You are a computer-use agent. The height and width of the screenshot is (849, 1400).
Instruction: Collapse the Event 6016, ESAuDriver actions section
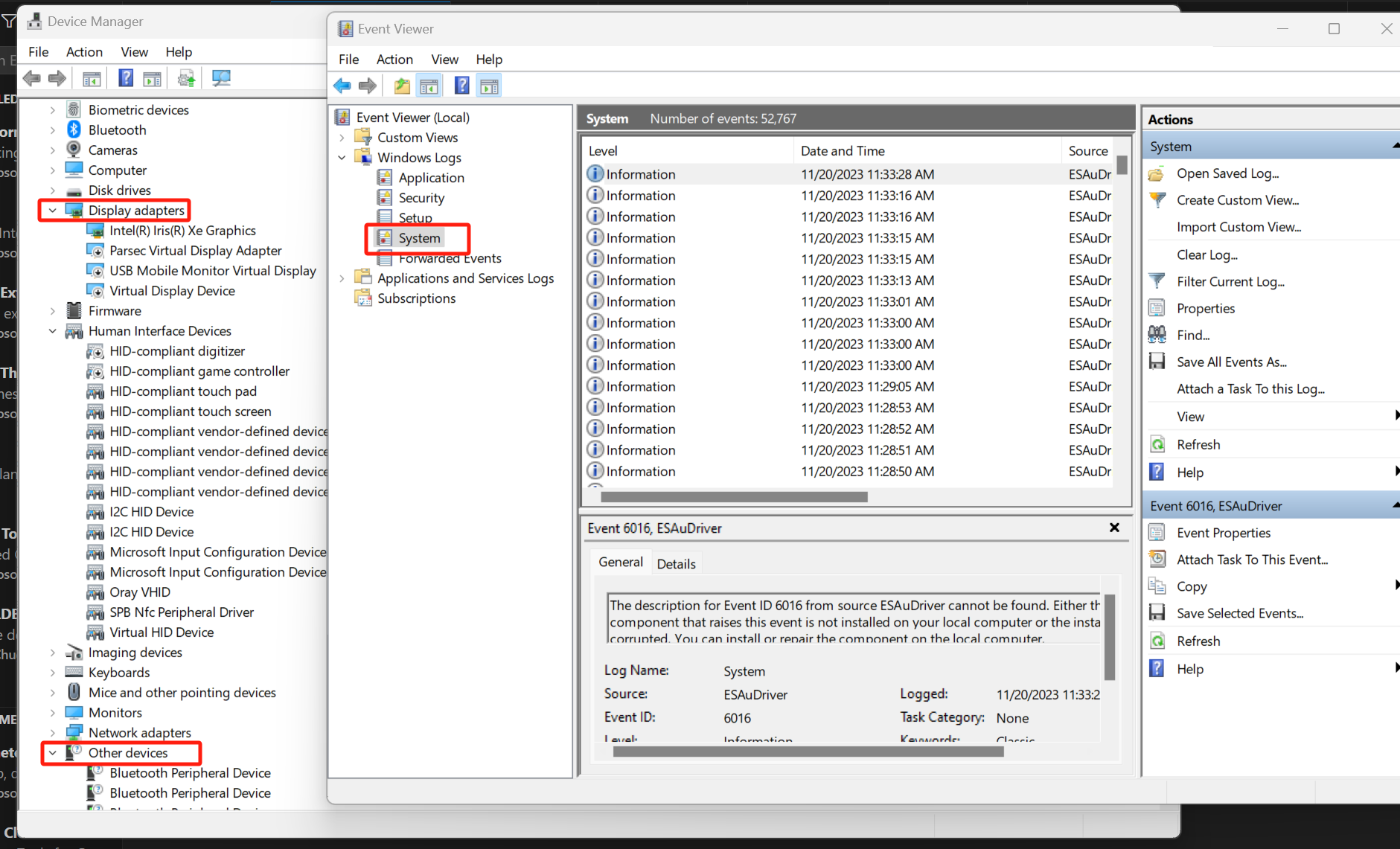(x=1396, y=504)
